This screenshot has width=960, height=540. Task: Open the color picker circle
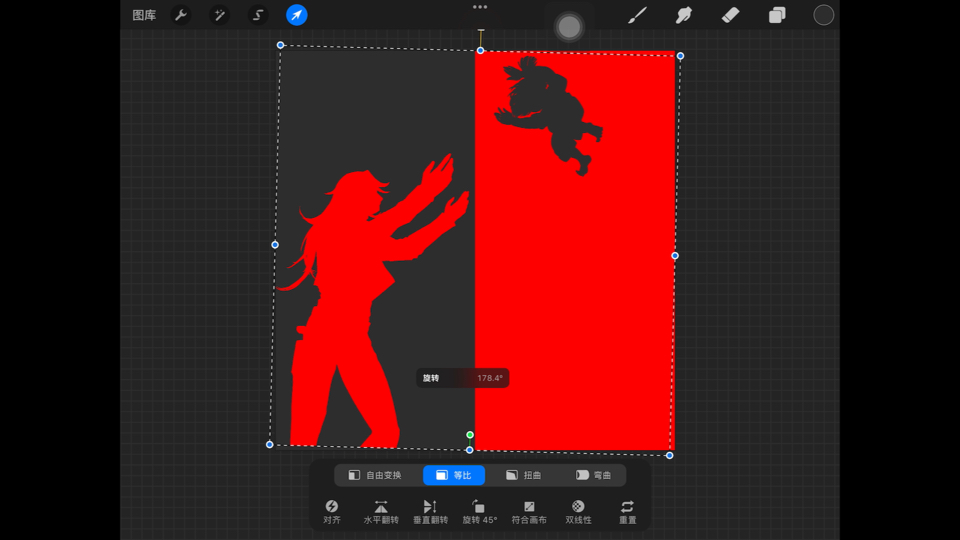pos(823,15)
